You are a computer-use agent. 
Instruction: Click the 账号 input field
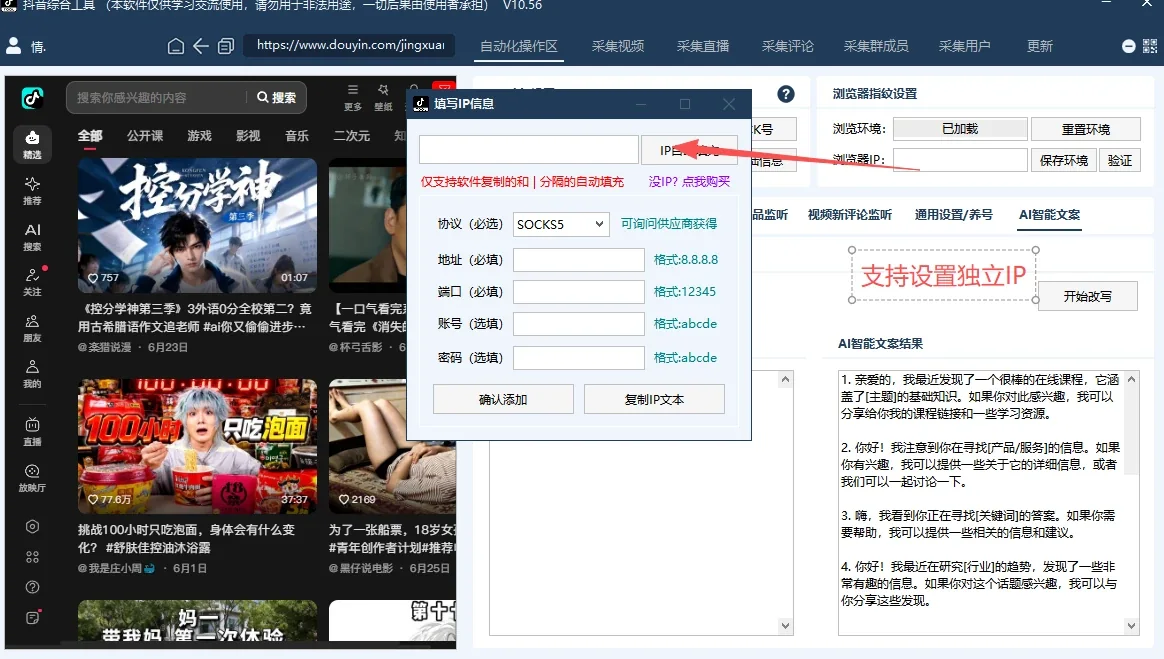[x=578, y=324]
